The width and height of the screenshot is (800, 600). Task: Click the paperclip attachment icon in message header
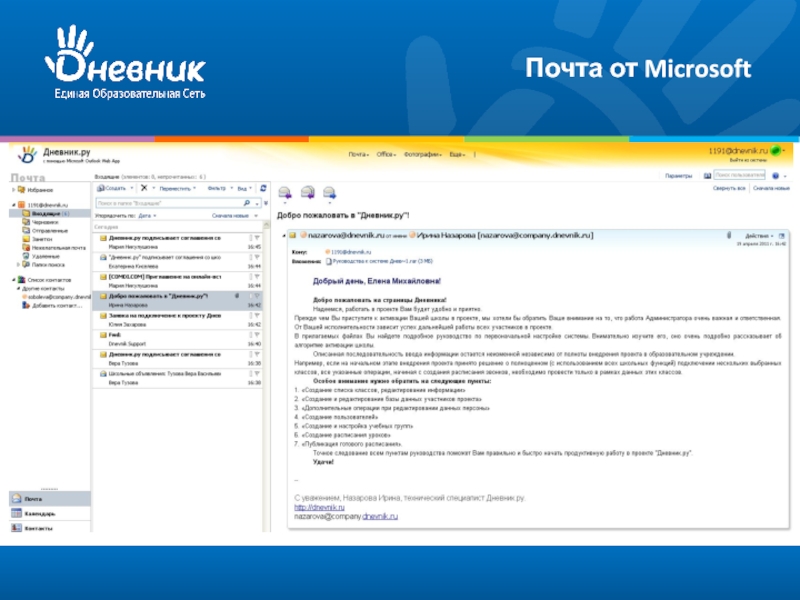coord(729,235)
